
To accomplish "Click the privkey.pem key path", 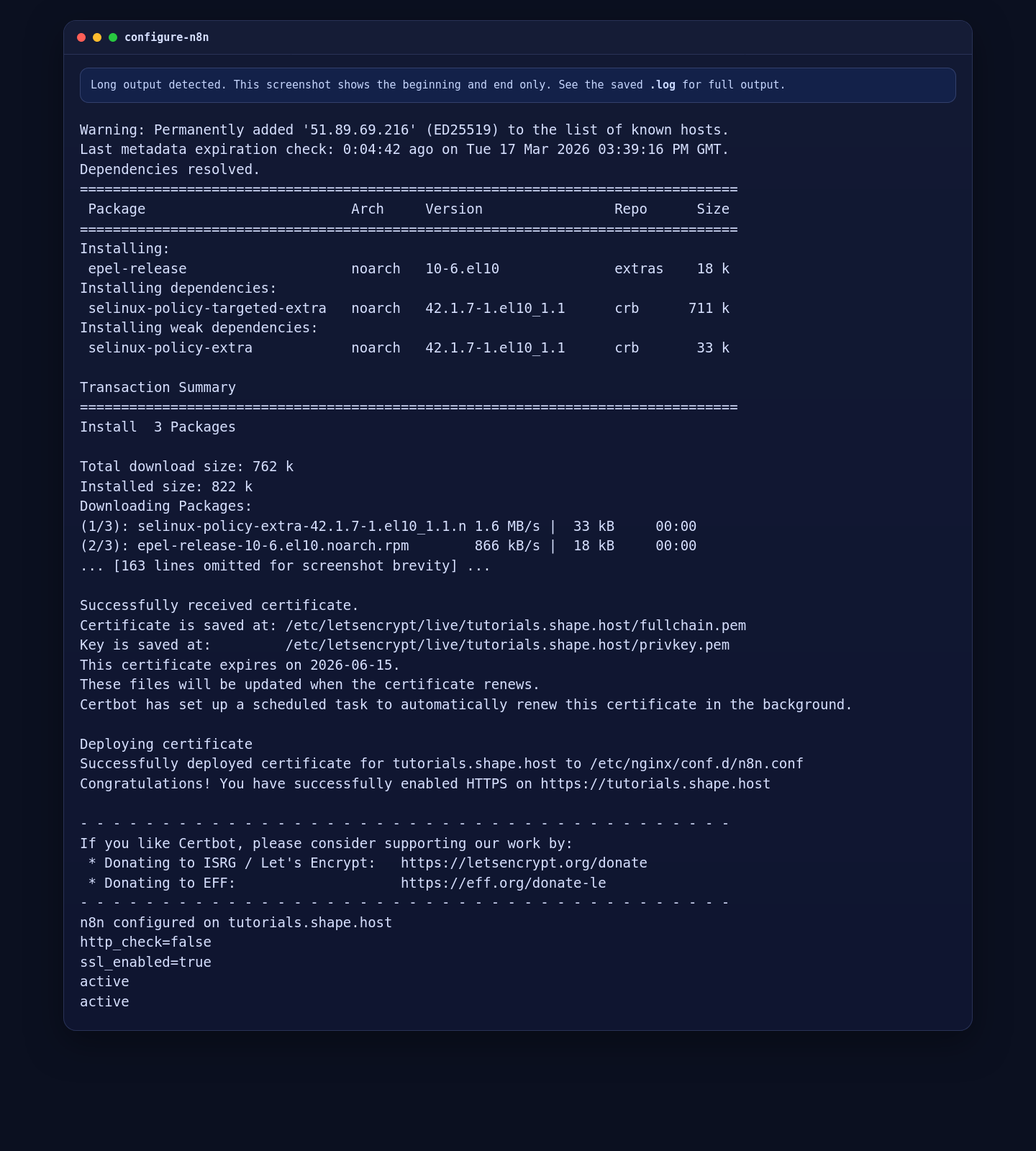I will tap(507, 645).
